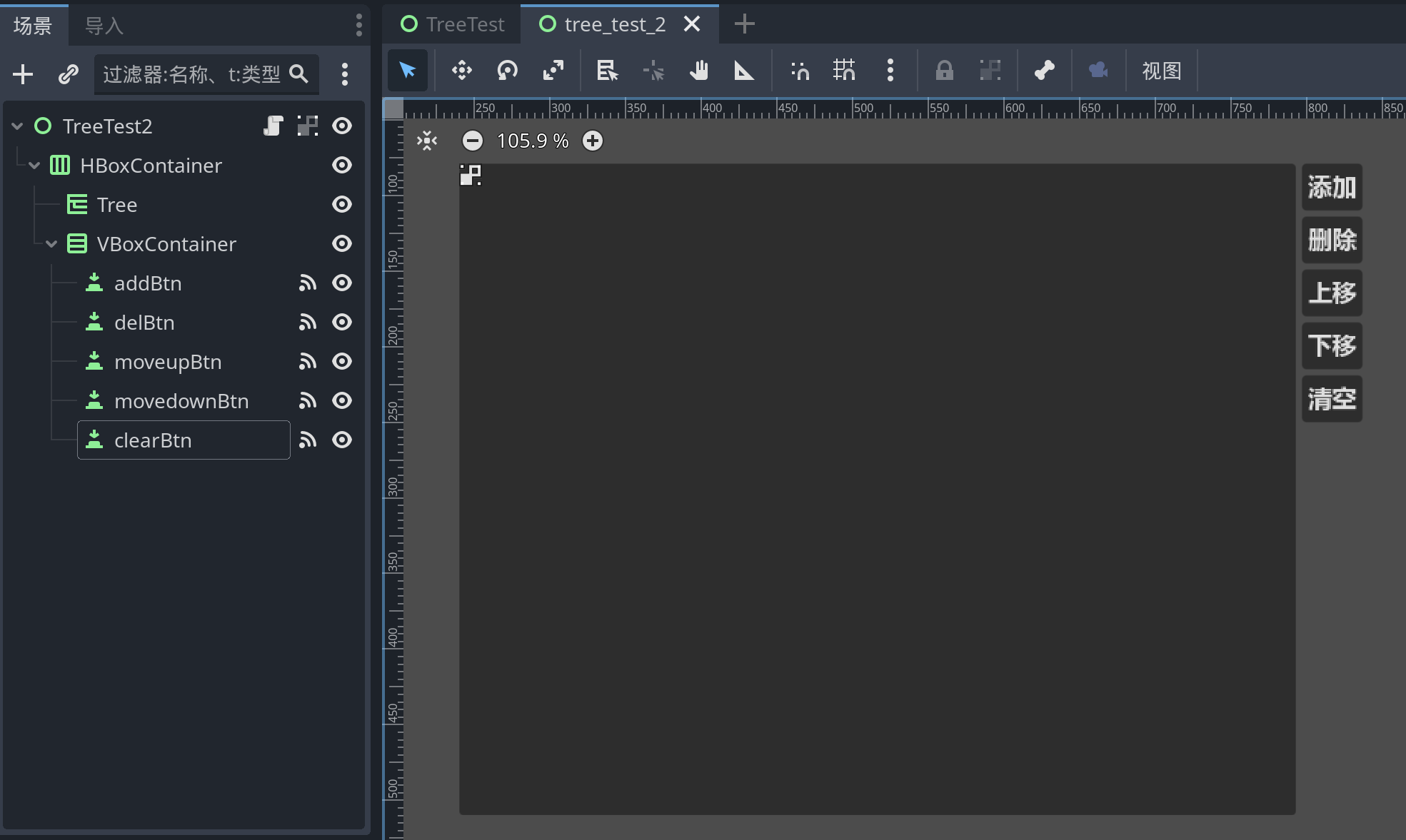Switch to the 导入 import tab
Screen dimensions: 1406x840
click(104, 26)
